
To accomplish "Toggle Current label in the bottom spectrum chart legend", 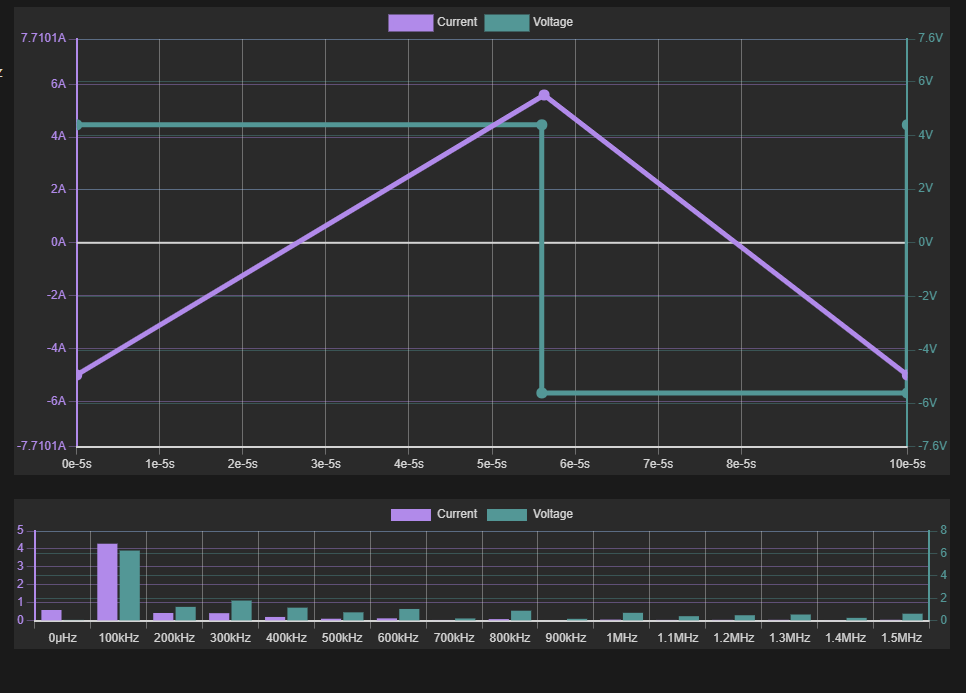I will tap(457, 514).
